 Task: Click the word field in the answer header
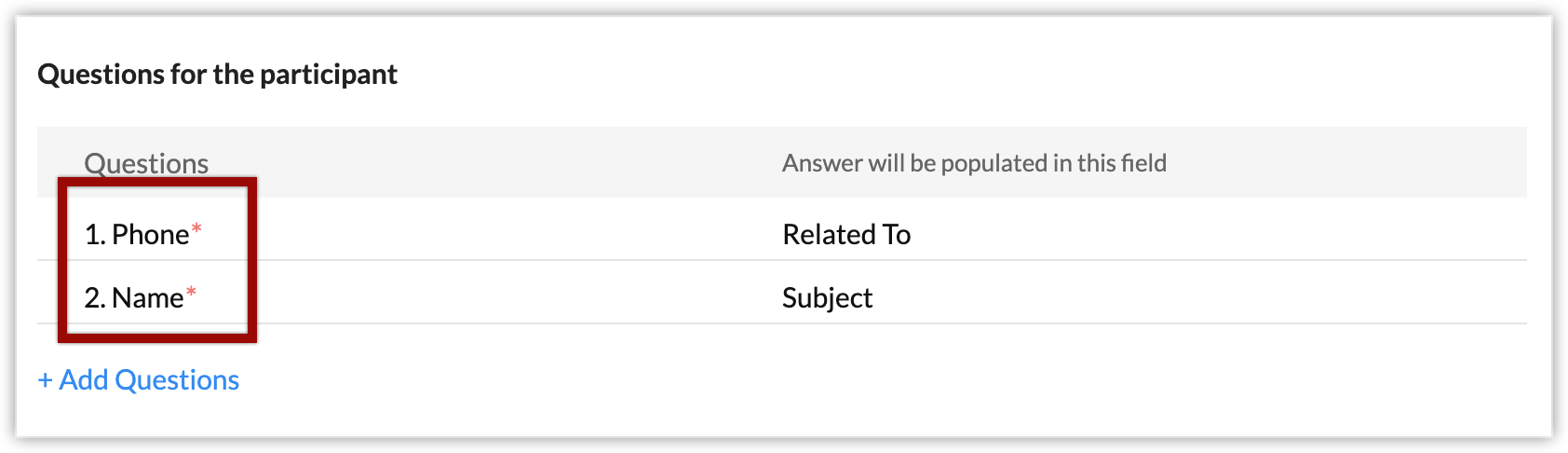coord(1143,164)
